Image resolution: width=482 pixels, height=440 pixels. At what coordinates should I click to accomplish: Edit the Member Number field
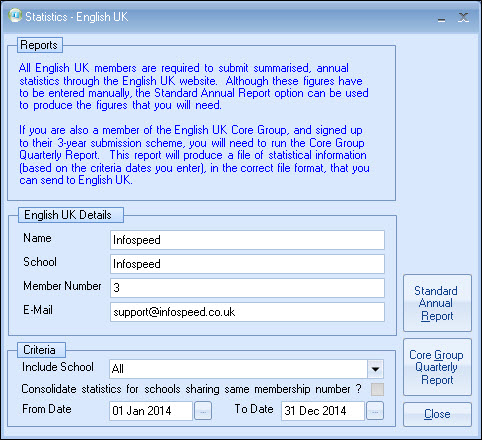click(x=247, y=288)
